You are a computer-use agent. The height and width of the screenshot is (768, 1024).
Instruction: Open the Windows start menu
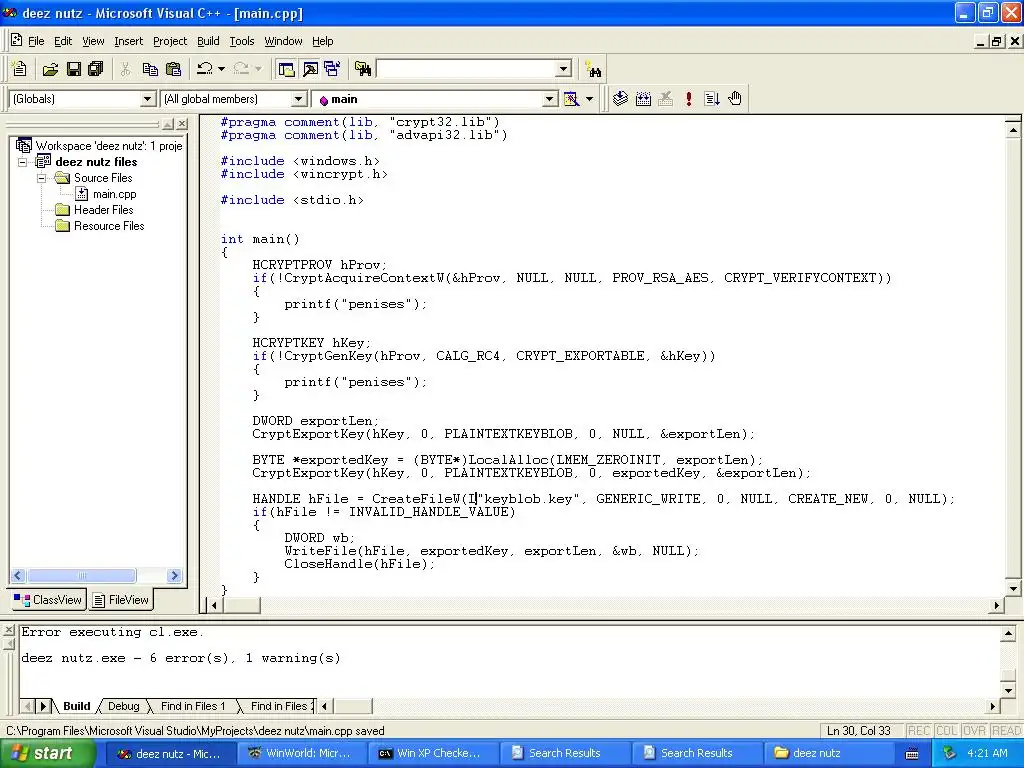47,753
